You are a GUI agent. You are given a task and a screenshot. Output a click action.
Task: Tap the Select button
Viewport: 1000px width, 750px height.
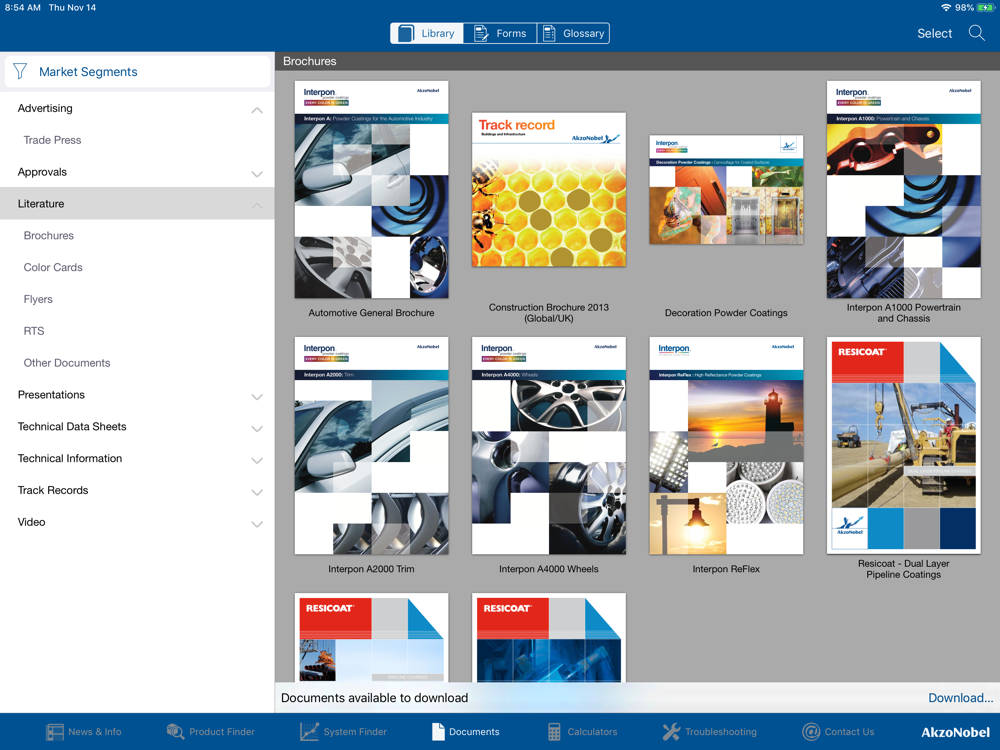(x=934, y=33)
